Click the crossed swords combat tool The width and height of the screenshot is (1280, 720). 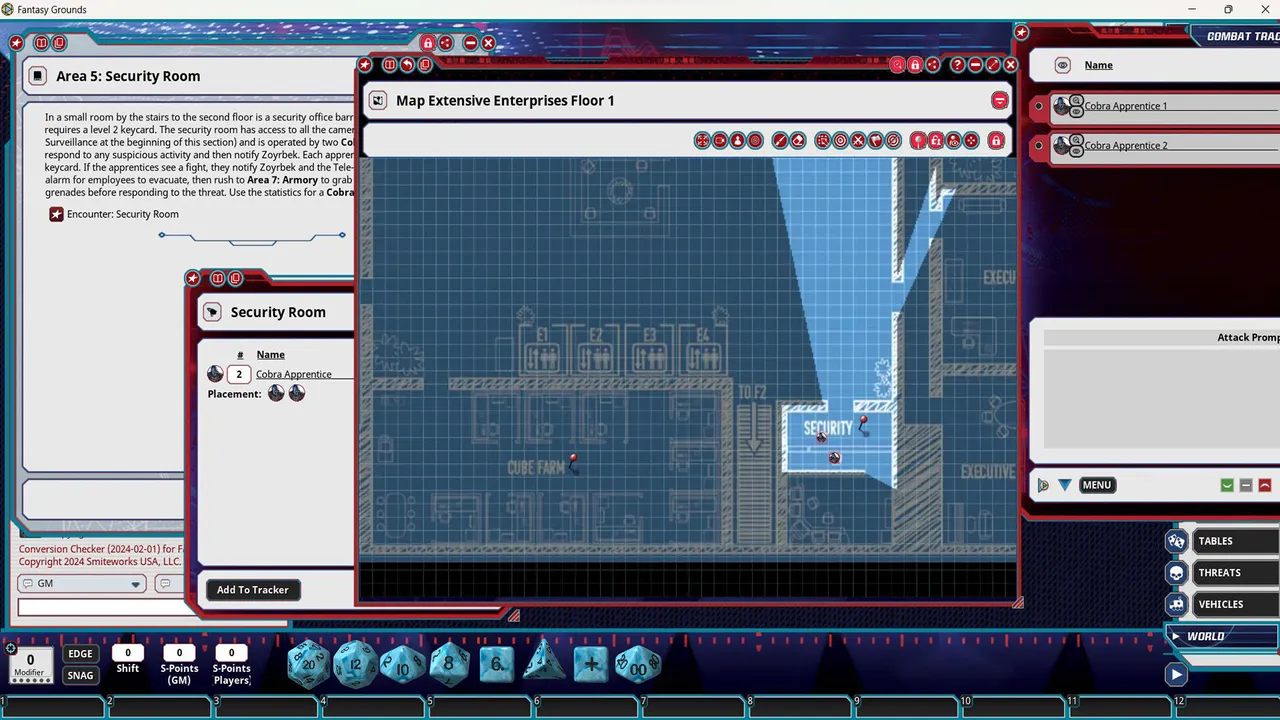858,141
